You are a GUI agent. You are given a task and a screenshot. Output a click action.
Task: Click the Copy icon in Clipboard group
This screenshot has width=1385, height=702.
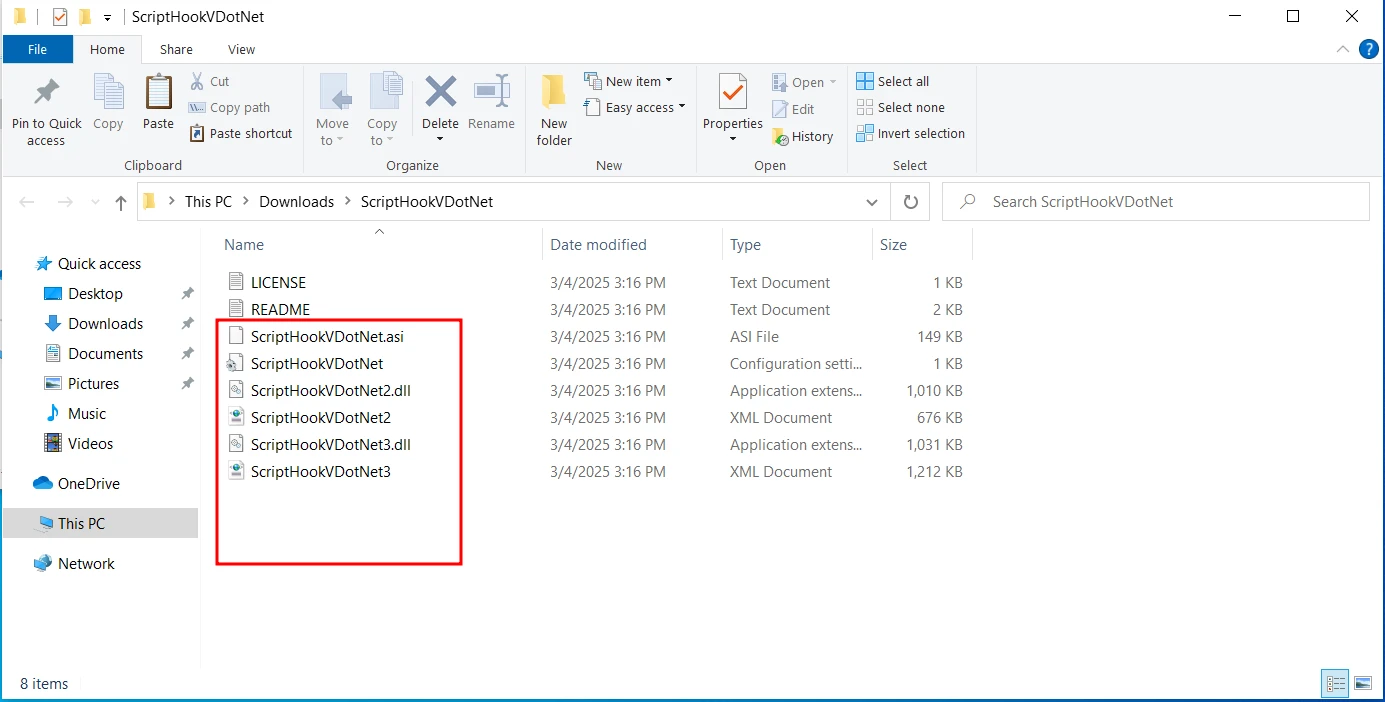pos(108,93)
